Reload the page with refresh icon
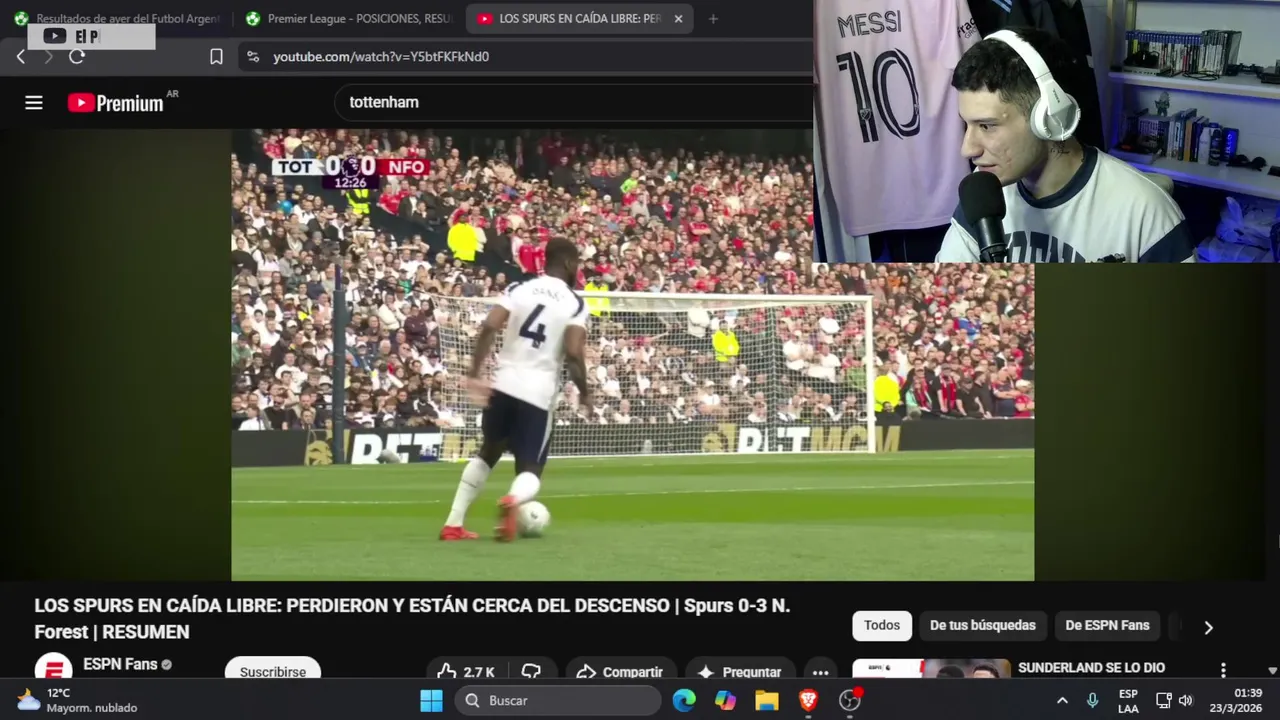This screenshot has width=1280, height=720. pyautogui.click(x=77, y=57)
